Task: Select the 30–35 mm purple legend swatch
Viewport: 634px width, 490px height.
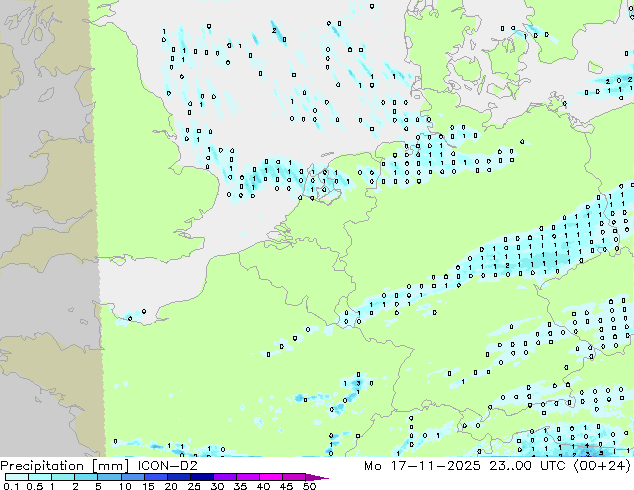Action: (225, 477)
